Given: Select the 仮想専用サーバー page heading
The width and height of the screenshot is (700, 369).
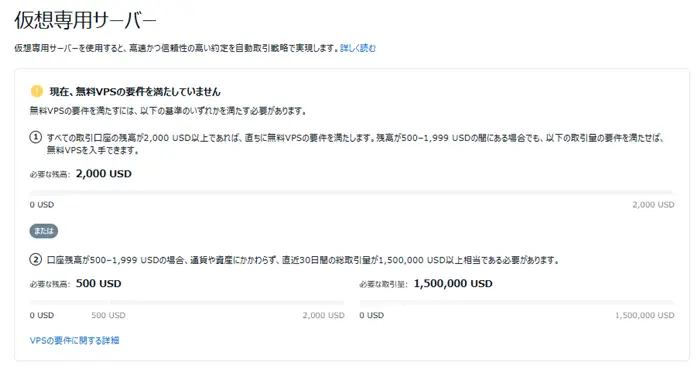Looking at the screenshot, I should pyautogui.click(x=85, y=20).
